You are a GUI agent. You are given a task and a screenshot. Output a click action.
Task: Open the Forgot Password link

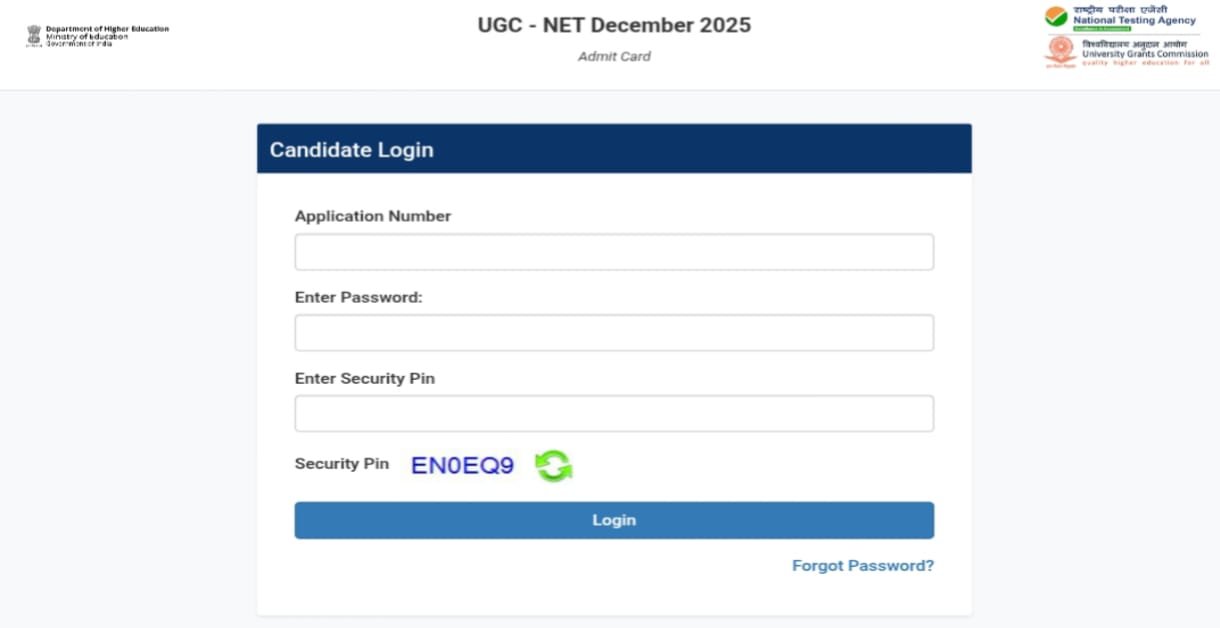[x=862, y=566]
